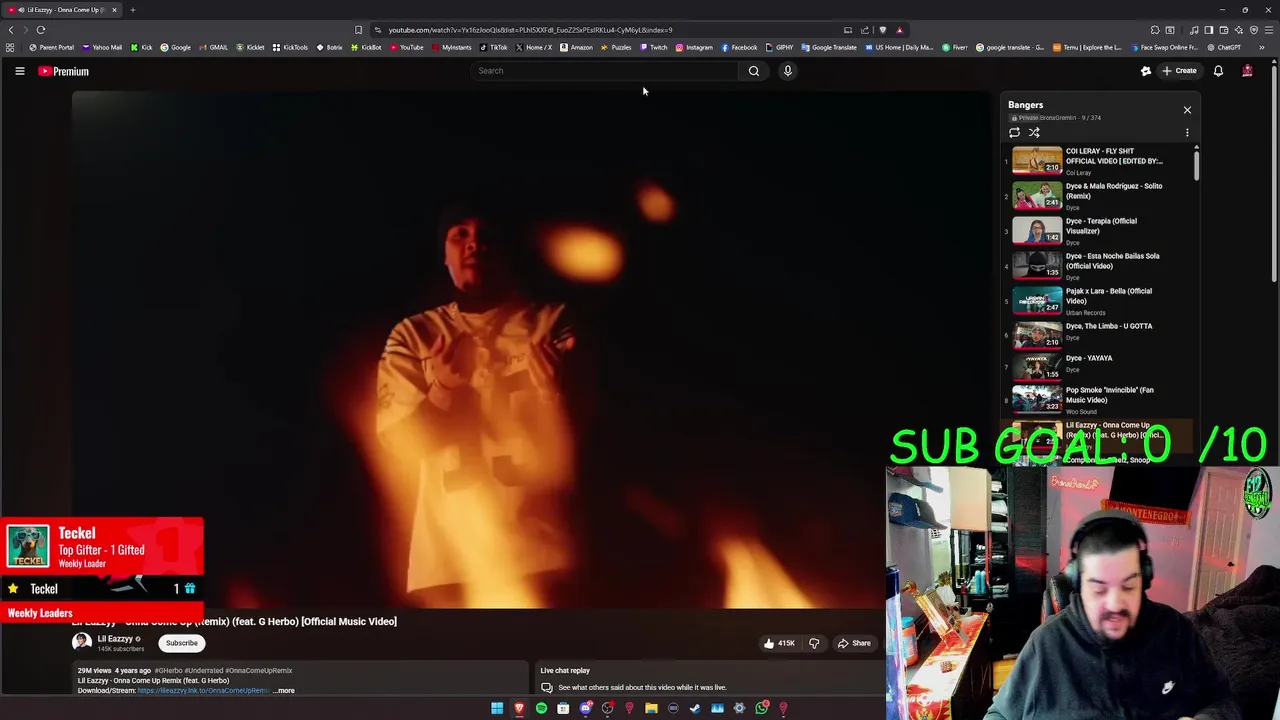Open the browser extensions puzzle icon

tap(1155, 30)
